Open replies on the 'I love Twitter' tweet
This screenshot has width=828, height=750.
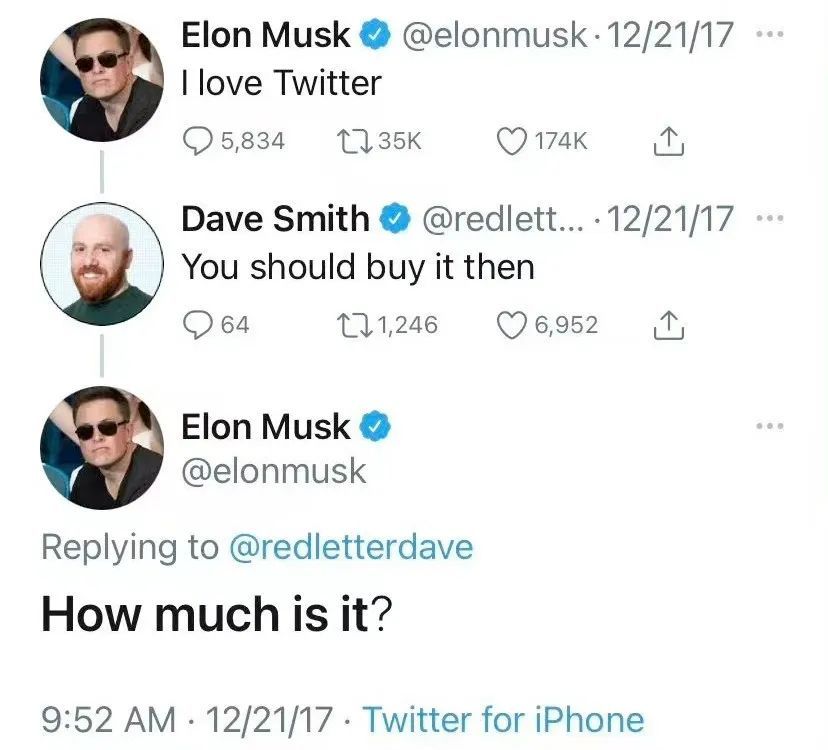[197, 141]
